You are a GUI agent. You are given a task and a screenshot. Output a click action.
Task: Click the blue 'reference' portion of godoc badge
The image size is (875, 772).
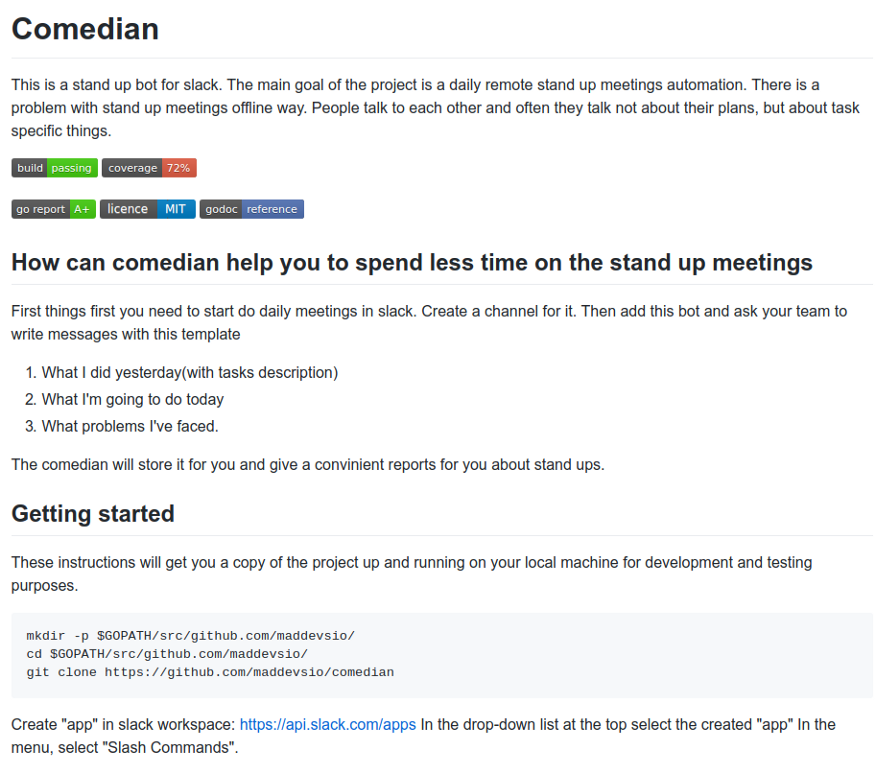point(272,209)
